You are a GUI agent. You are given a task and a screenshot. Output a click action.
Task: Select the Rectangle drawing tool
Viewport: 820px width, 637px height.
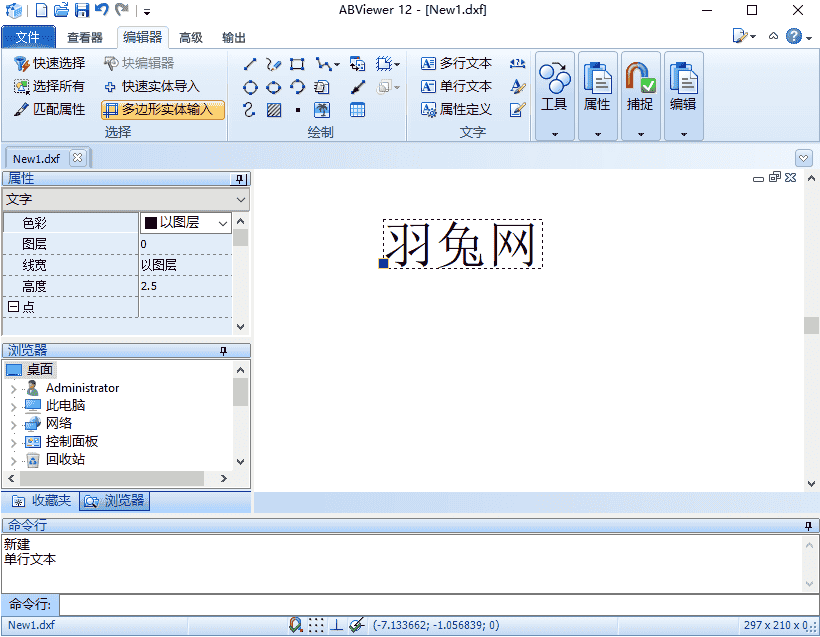coord(296,64)
